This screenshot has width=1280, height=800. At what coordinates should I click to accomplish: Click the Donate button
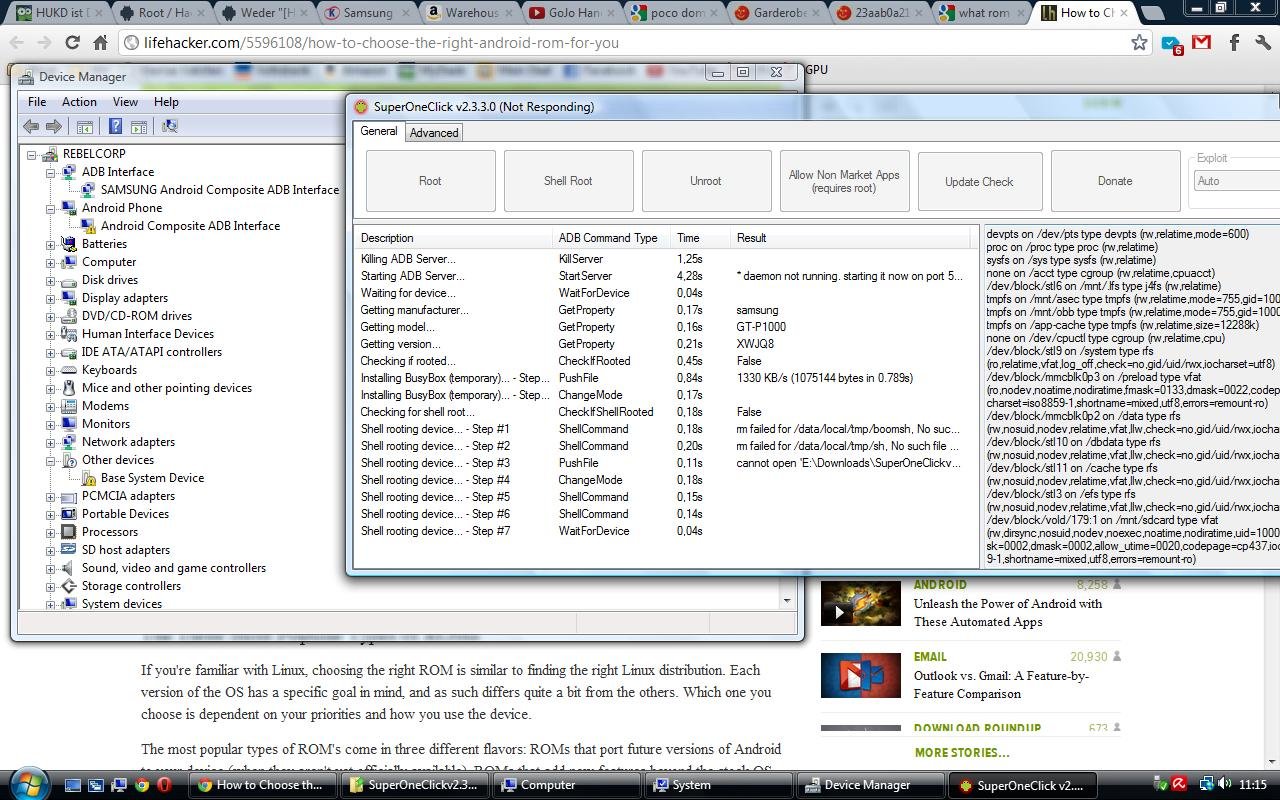pyautogui.click(x=1115, y=181)
